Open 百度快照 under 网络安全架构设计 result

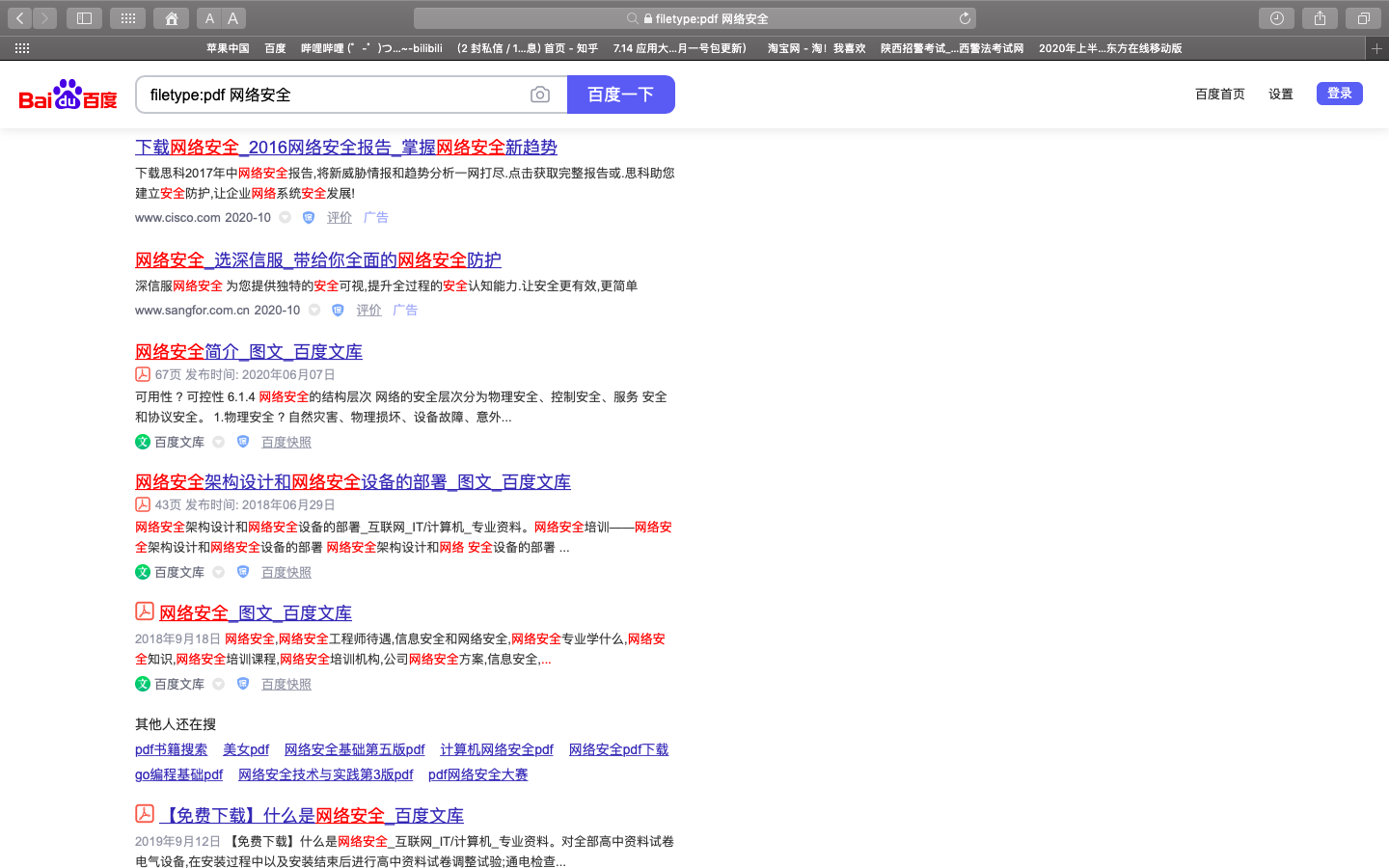[286, 572]
